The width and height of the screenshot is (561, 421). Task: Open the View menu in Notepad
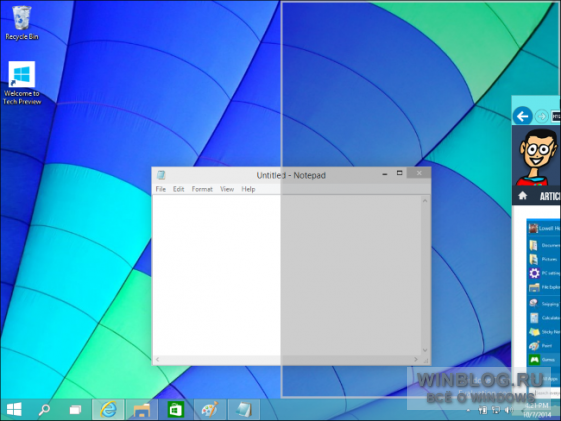pos(227,189)
